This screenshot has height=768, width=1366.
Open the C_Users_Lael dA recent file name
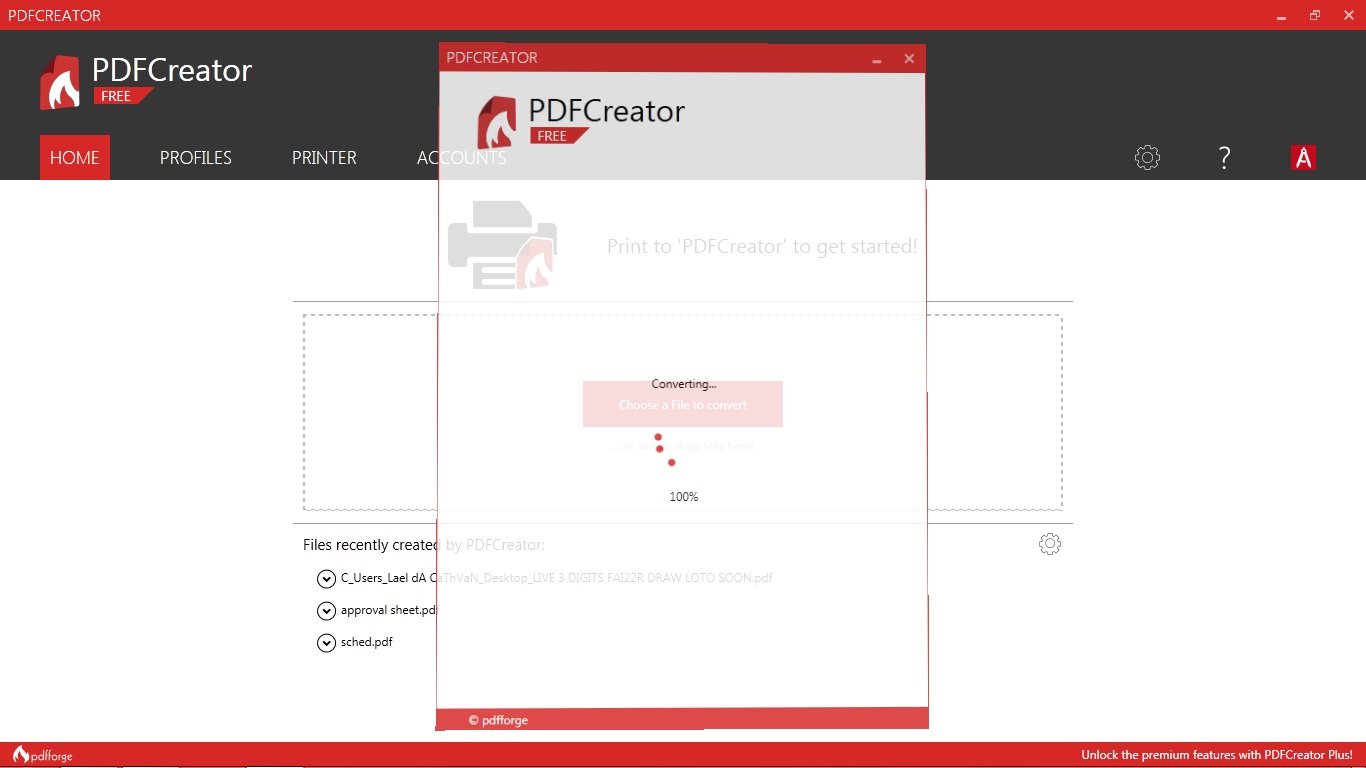click(x=556, y=578)
